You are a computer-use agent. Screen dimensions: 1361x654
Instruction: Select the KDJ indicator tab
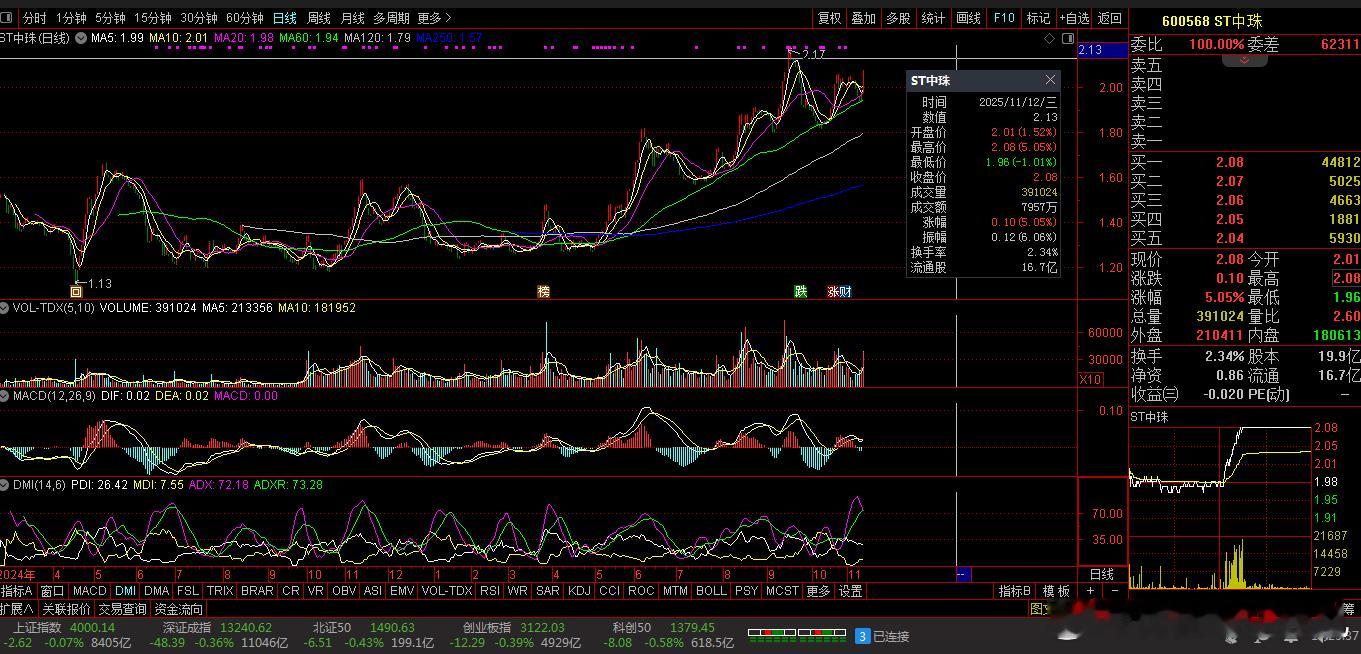(579, 591)
